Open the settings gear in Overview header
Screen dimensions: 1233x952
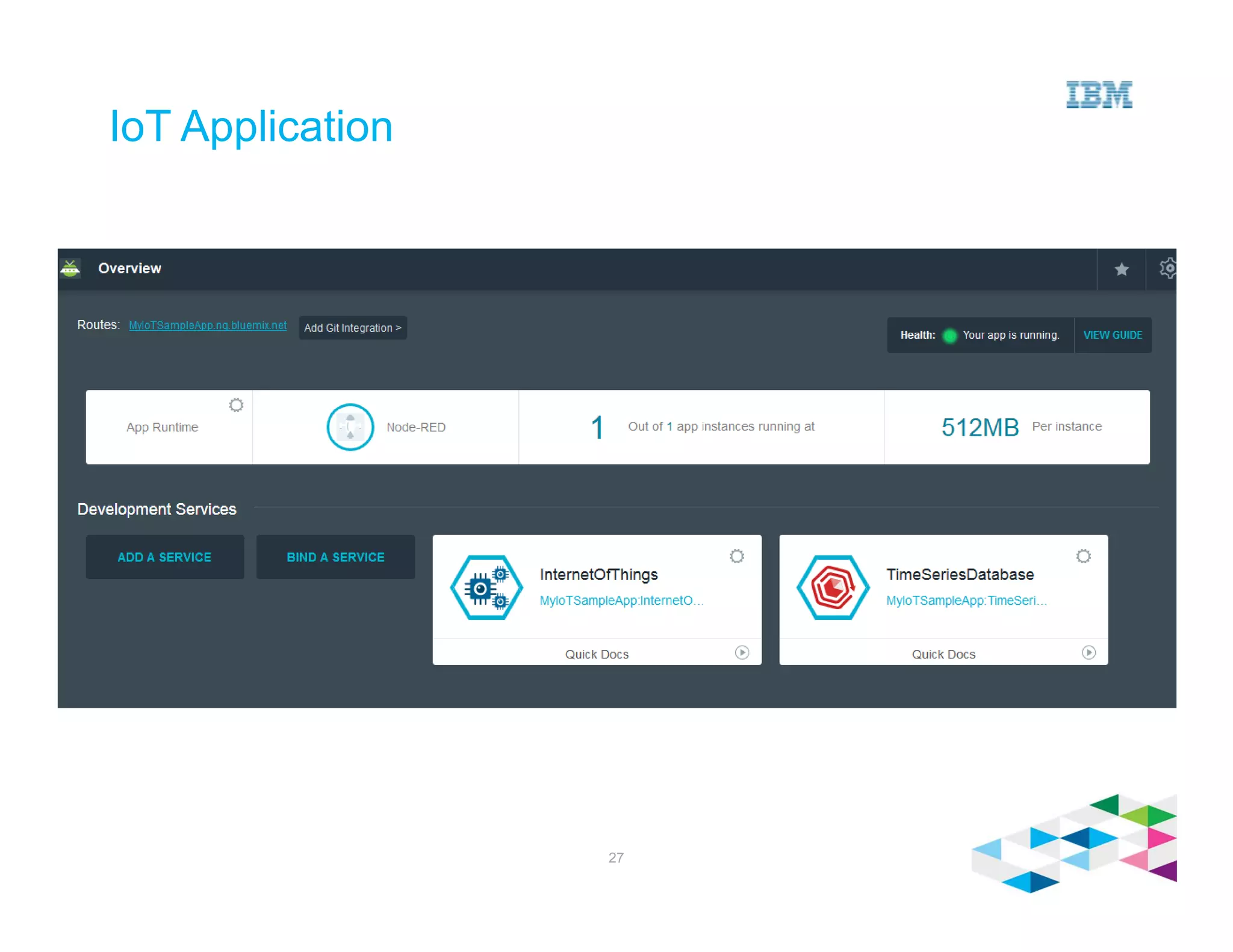(x=1168, y=268)
